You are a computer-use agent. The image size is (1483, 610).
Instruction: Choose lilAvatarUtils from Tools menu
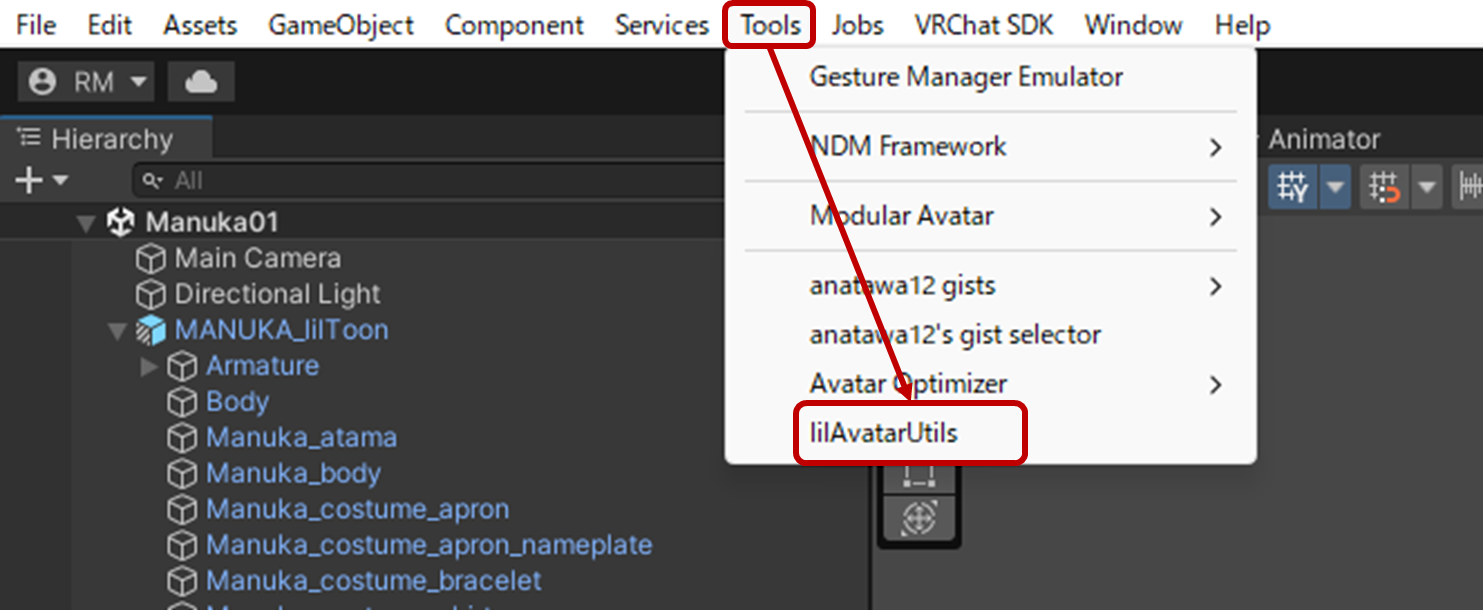coord(883,433)
